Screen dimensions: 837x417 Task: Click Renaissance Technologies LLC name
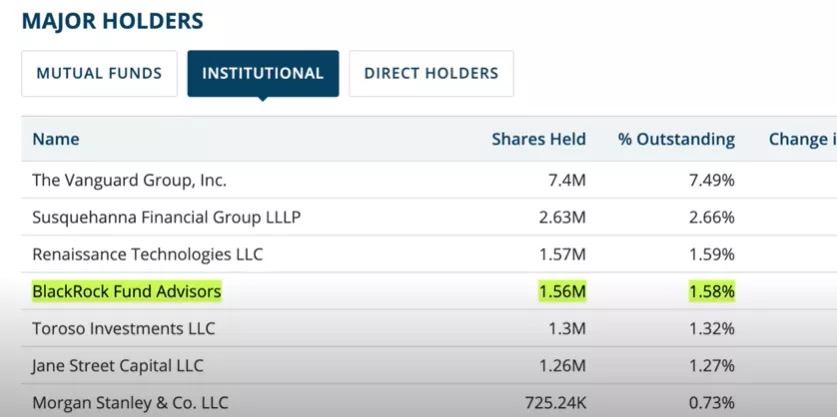click(x=147, y=255)
